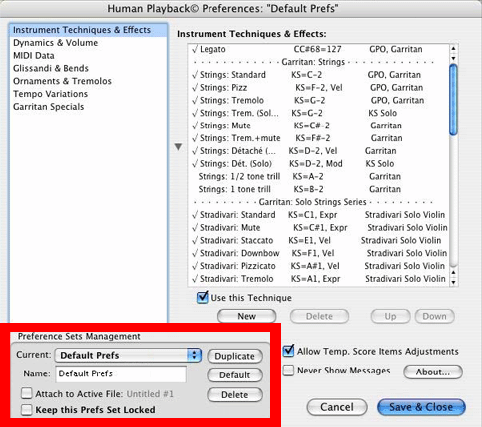Open Glissandi & Bends section
This screenshot has width=482, height=427.
click(51, 68)
